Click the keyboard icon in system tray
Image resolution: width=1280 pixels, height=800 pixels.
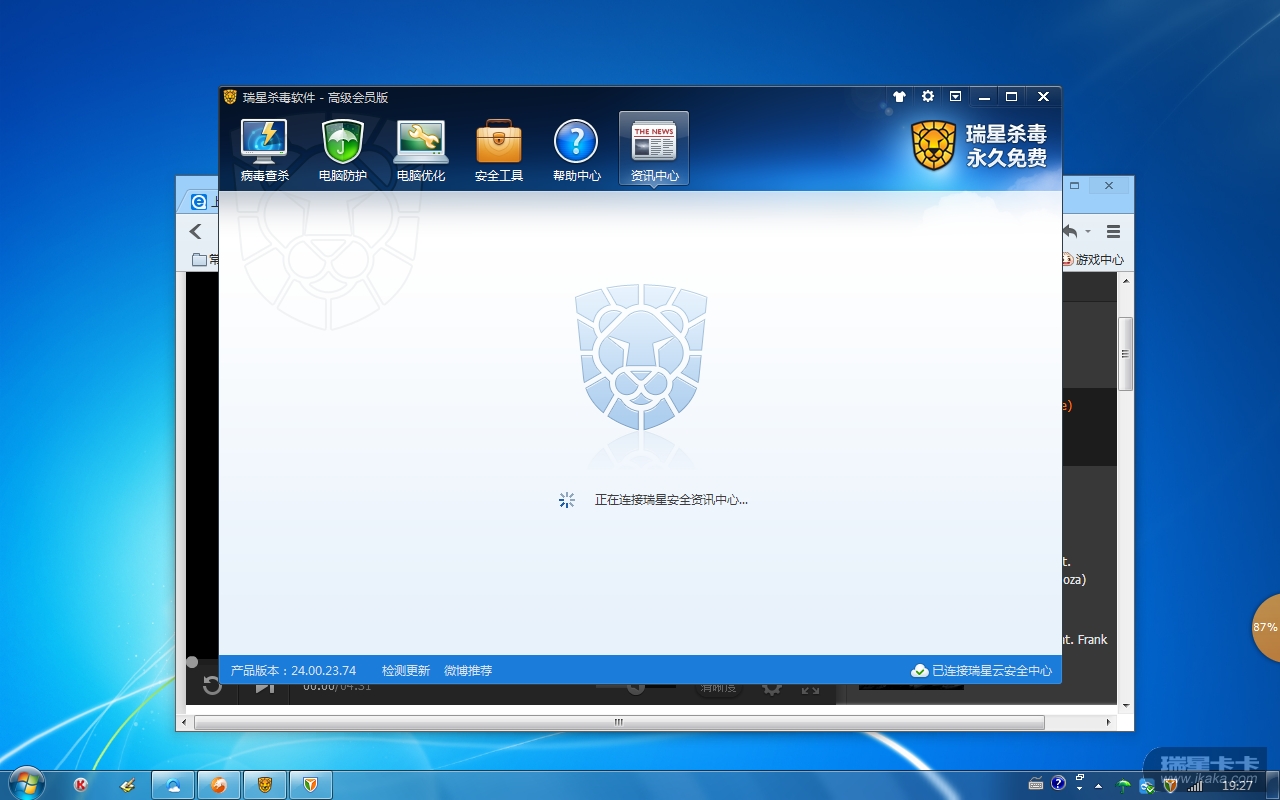point(1036,784)
